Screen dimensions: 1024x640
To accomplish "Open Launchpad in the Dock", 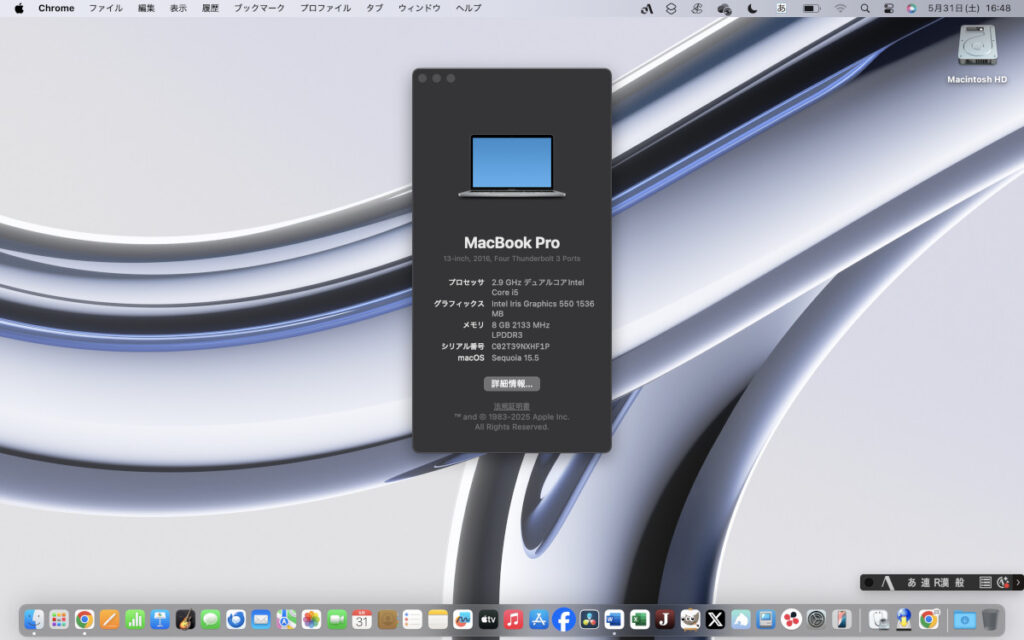I will (59, 619).
